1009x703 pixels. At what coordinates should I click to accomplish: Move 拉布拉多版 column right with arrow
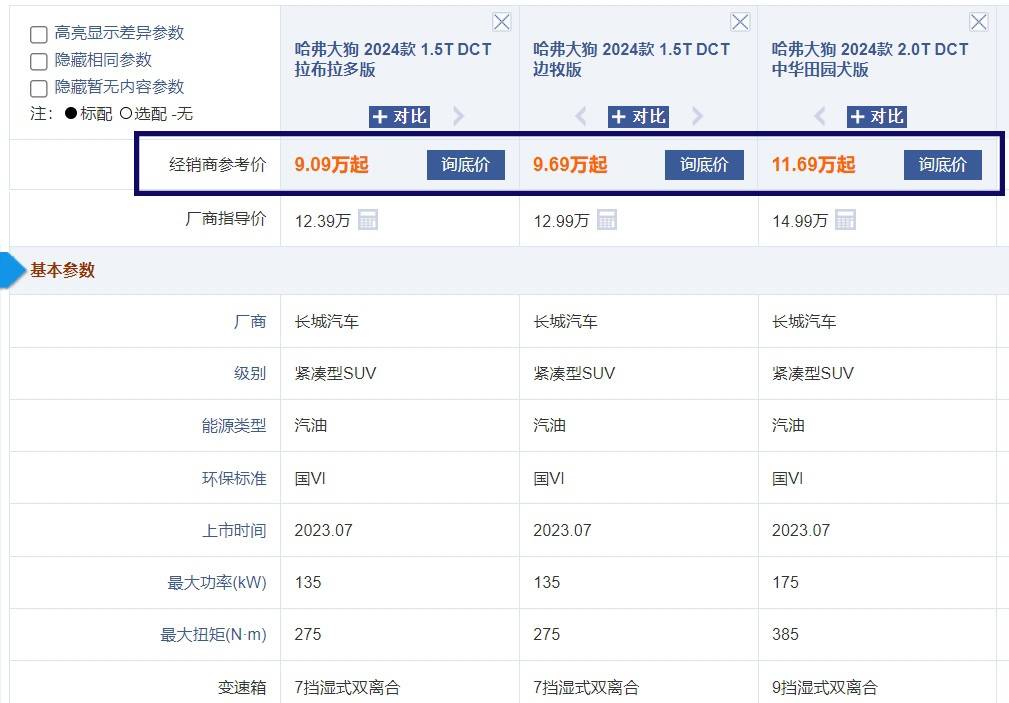tap(458, 117)
